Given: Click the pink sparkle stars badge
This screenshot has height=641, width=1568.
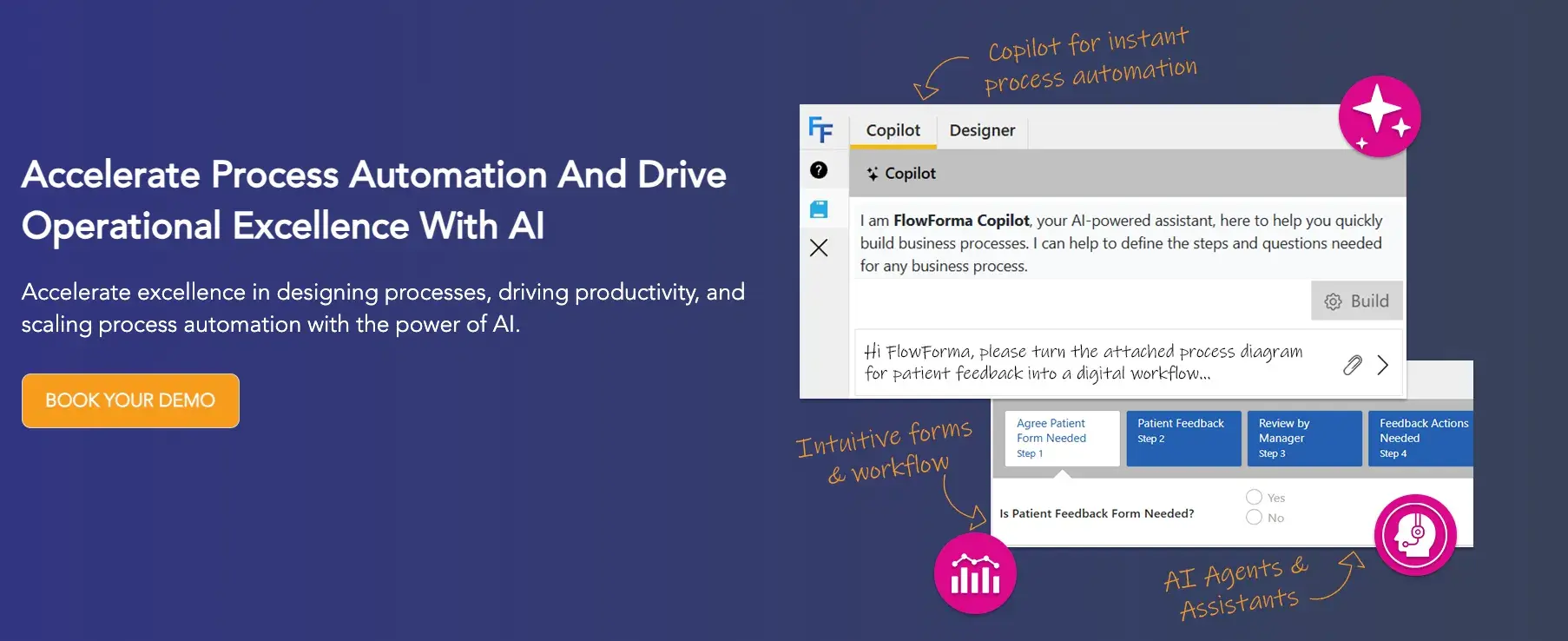Looking at the screenshot, I should click(1379, 116).
